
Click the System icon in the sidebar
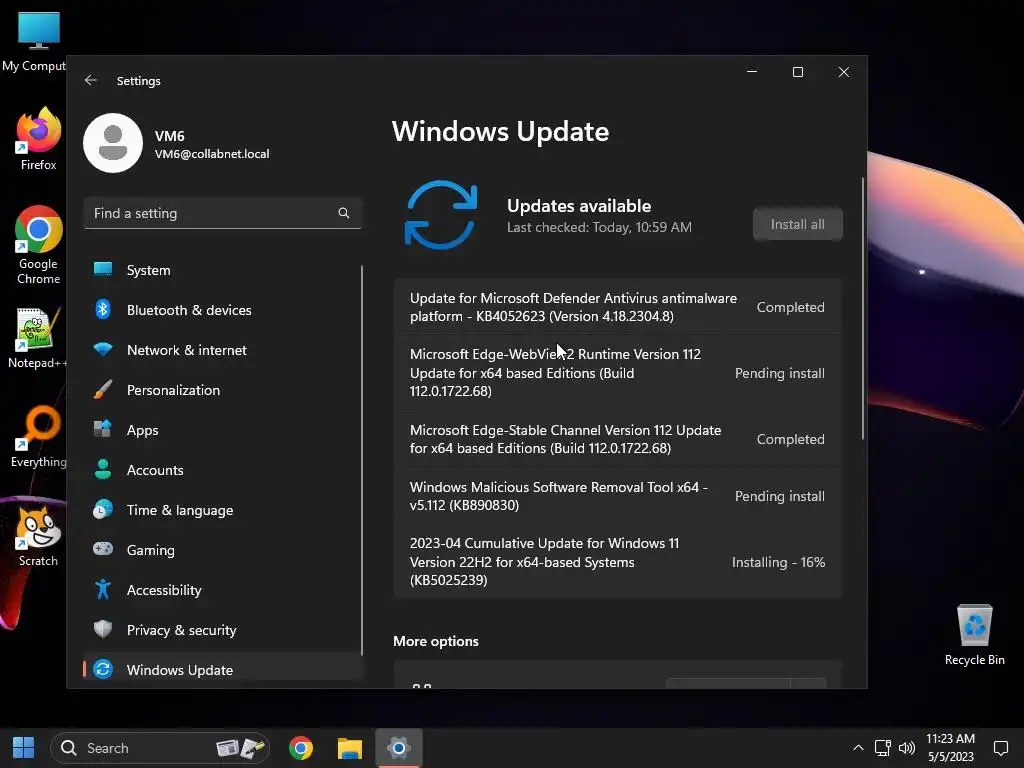coord(103,269)
